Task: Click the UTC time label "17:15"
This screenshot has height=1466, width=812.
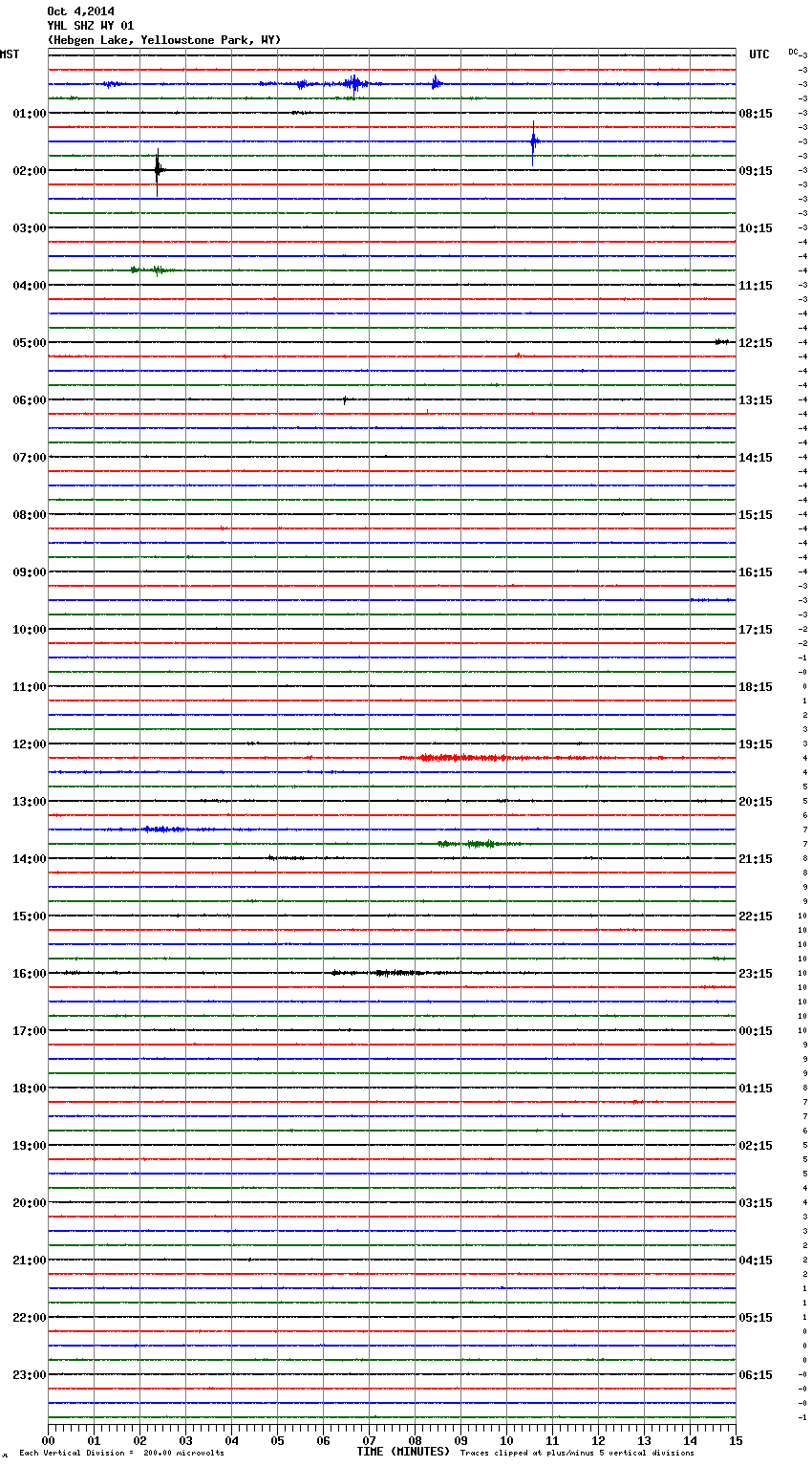Action: tap(756, 630)
